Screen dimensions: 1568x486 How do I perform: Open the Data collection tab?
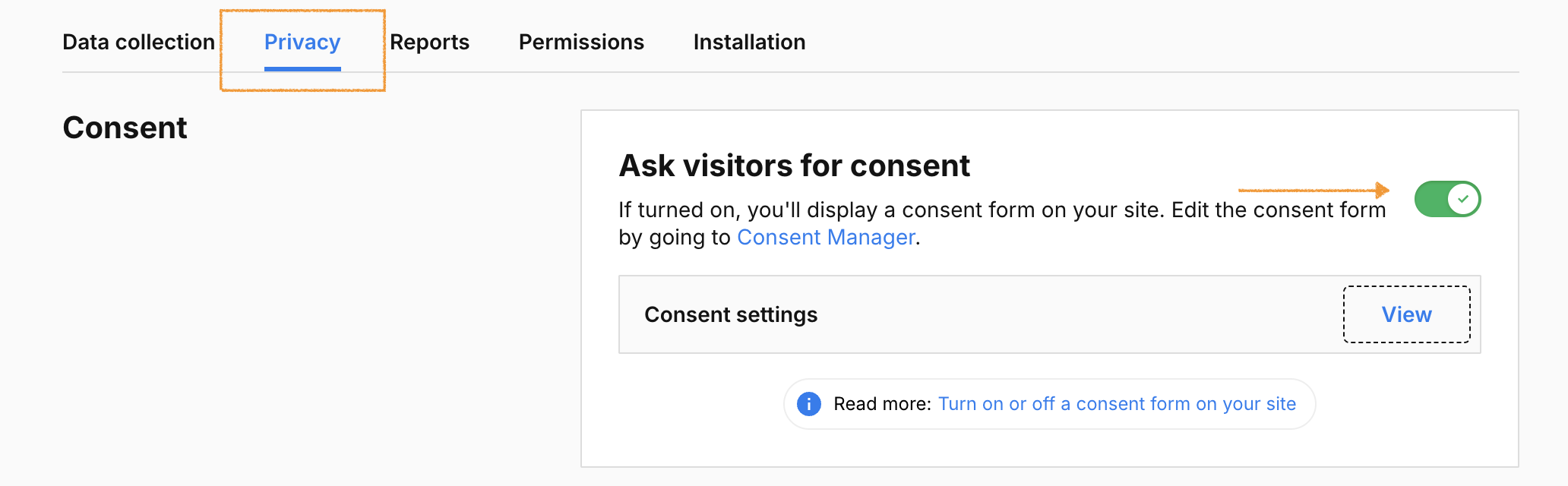tap(138, 42)
